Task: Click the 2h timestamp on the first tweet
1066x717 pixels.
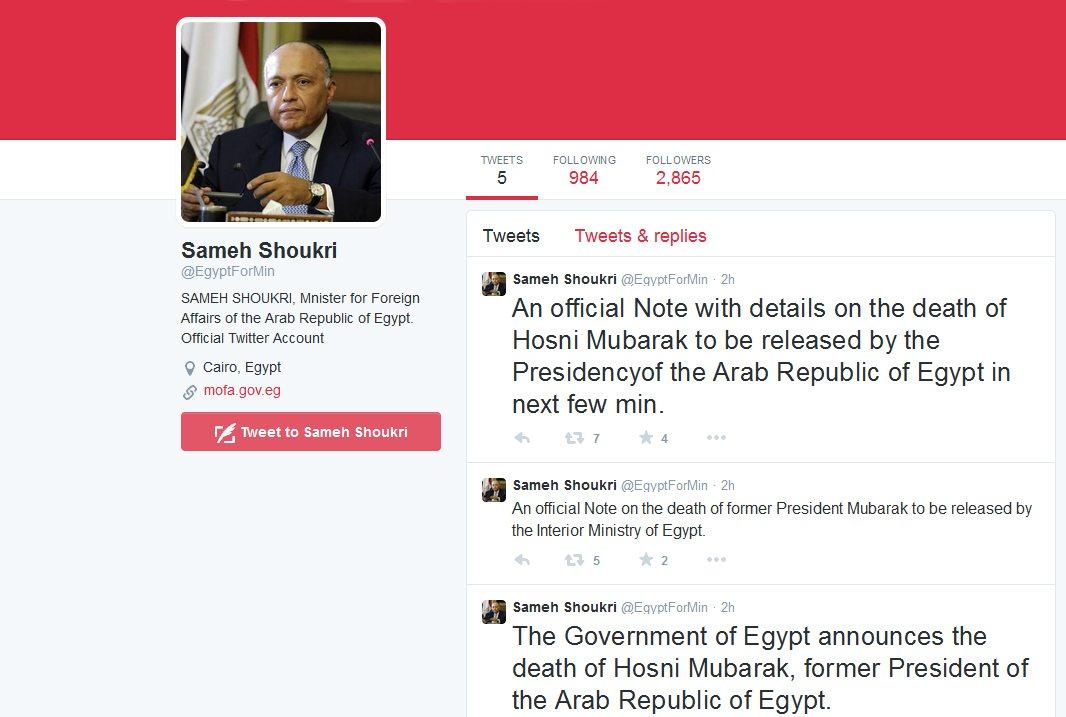Action: click(727, 279)
